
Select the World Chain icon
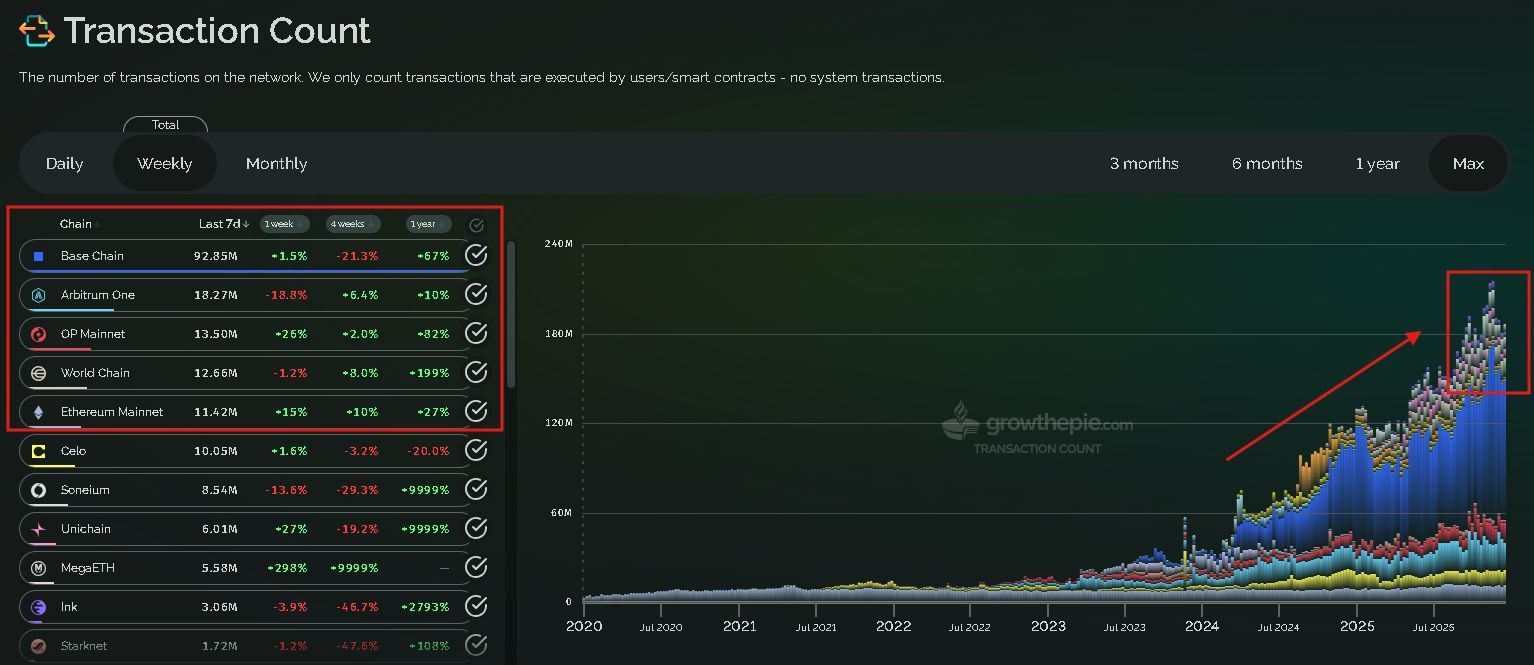[39, 372]
